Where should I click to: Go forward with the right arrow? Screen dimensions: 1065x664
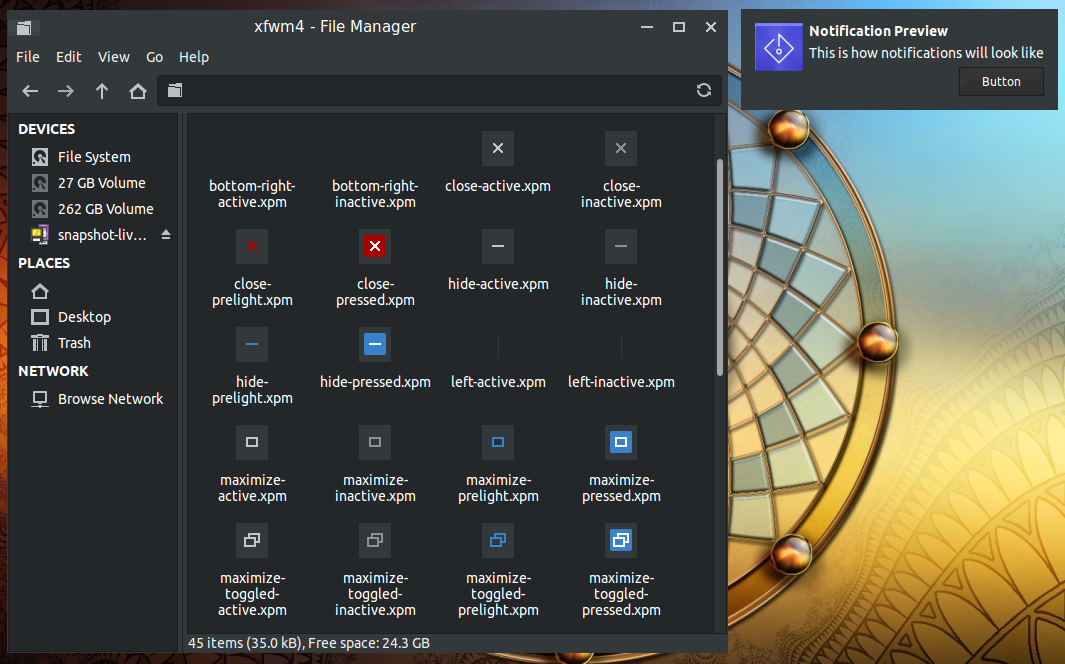(66, 91)
